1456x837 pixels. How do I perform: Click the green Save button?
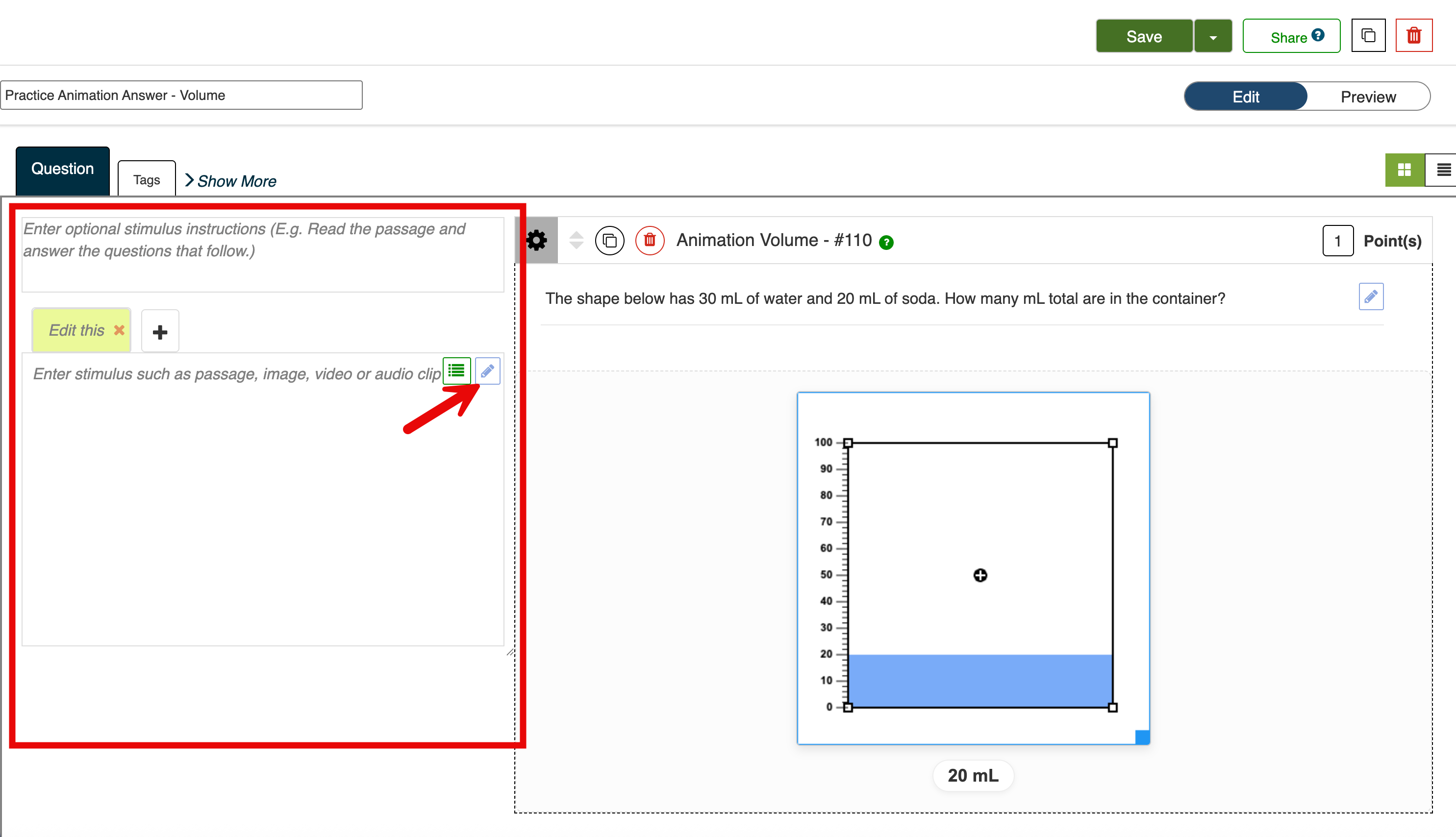click(x=1144, y=37)
